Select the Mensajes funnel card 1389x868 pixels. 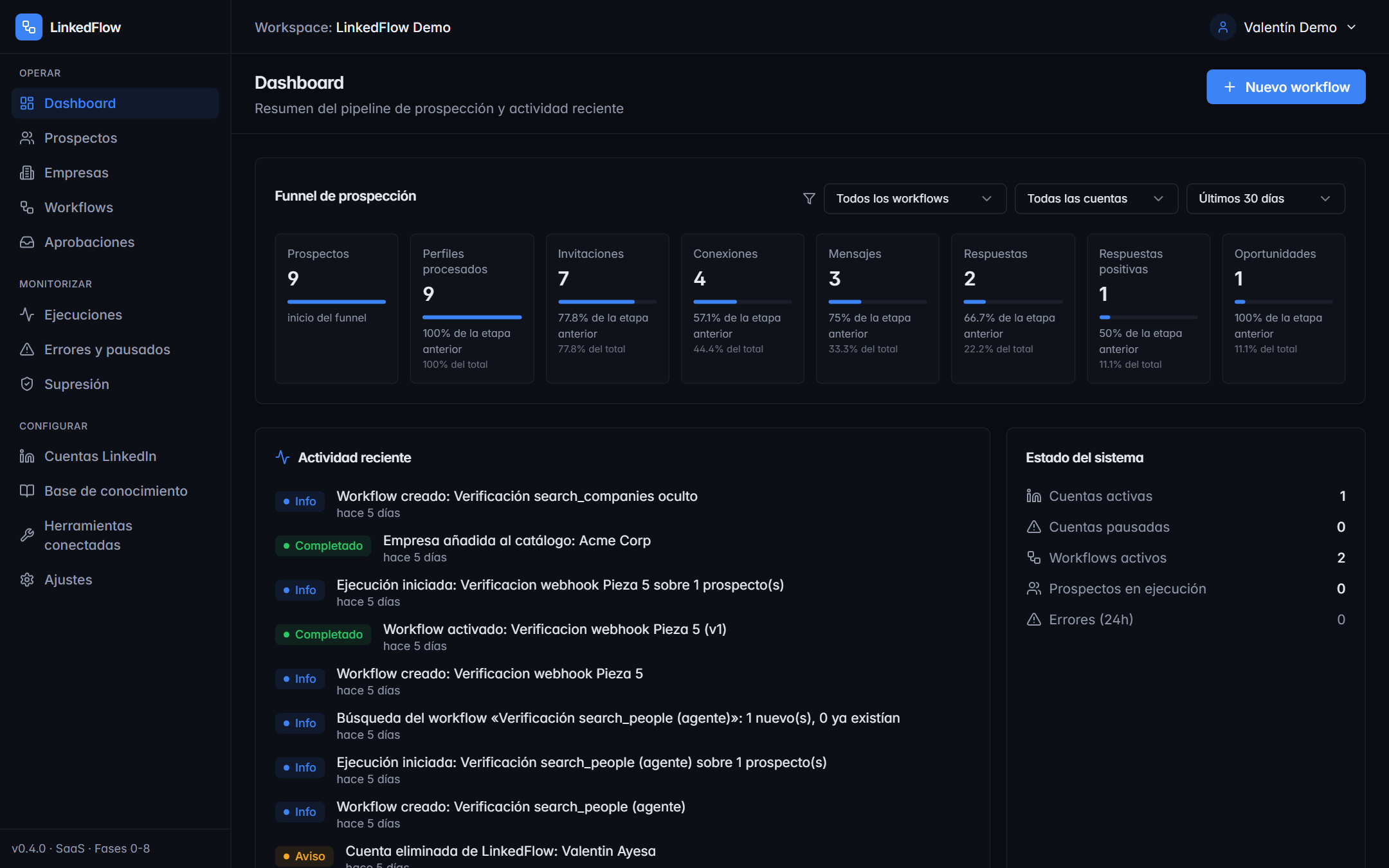tap(877, 309)
